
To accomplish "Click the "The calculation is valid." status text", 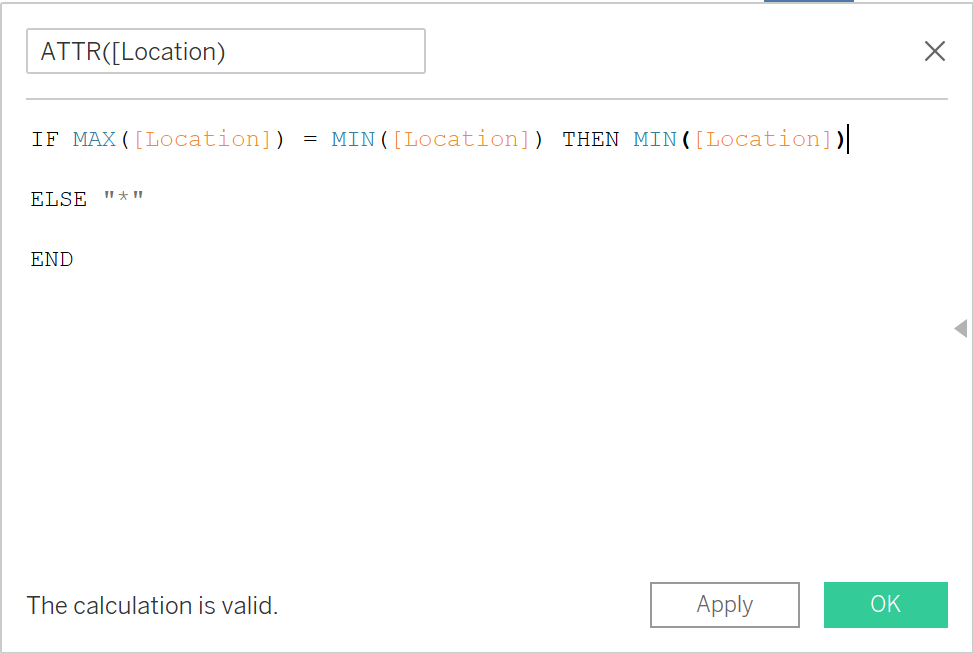I will click(152, 605).
